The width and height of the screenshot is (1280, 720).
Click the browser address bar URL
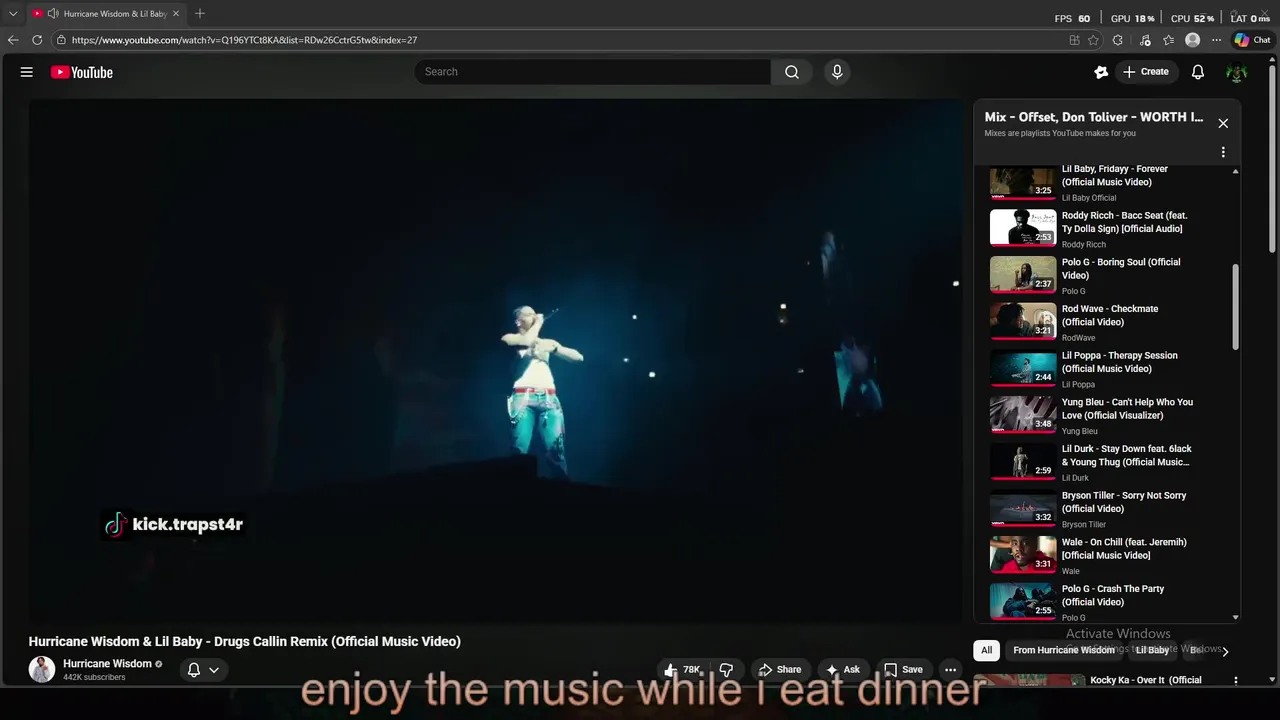click(244, 40)
